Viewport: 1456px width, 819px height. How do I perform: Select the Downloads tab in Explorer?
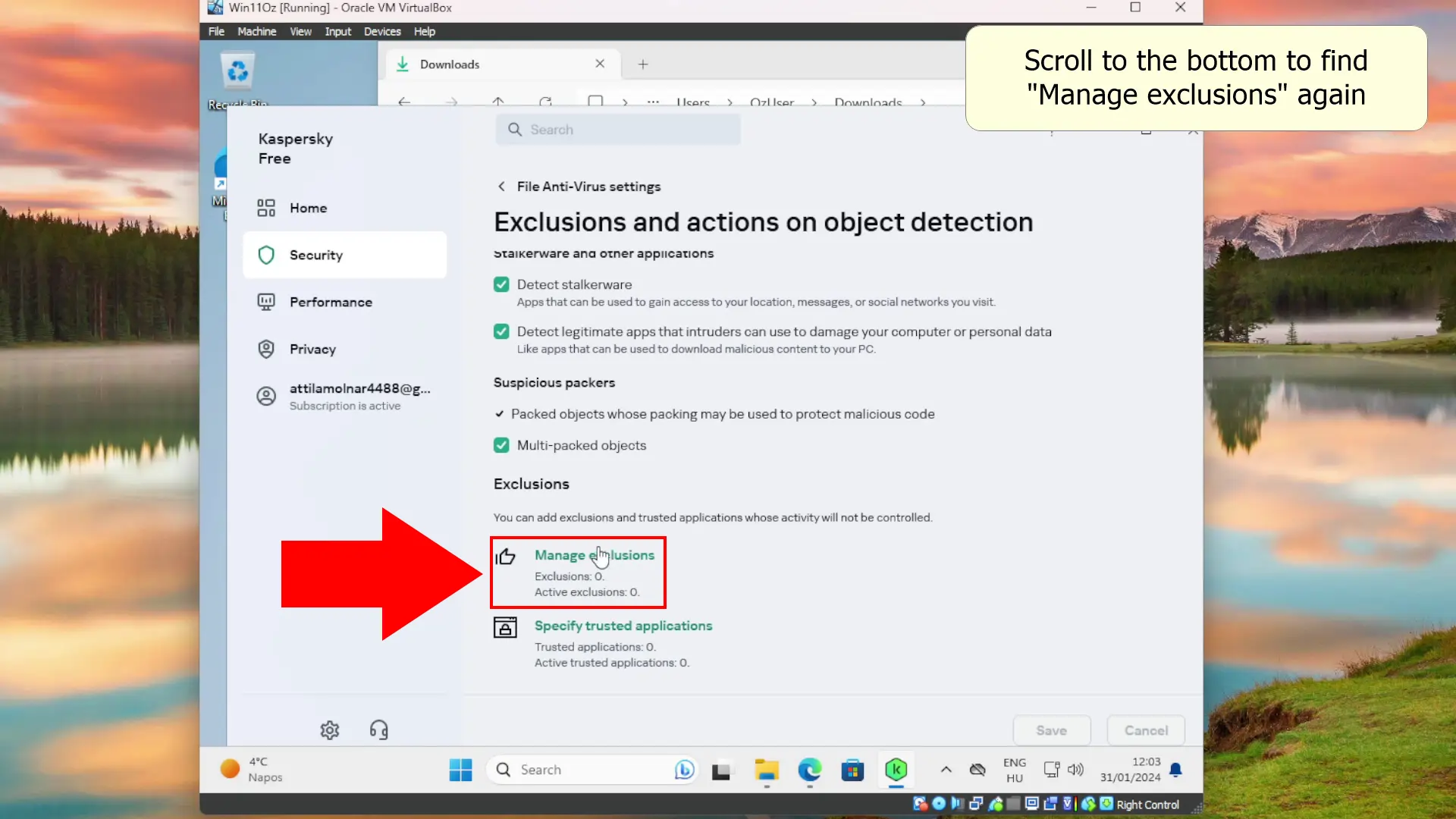pos(503,64)
